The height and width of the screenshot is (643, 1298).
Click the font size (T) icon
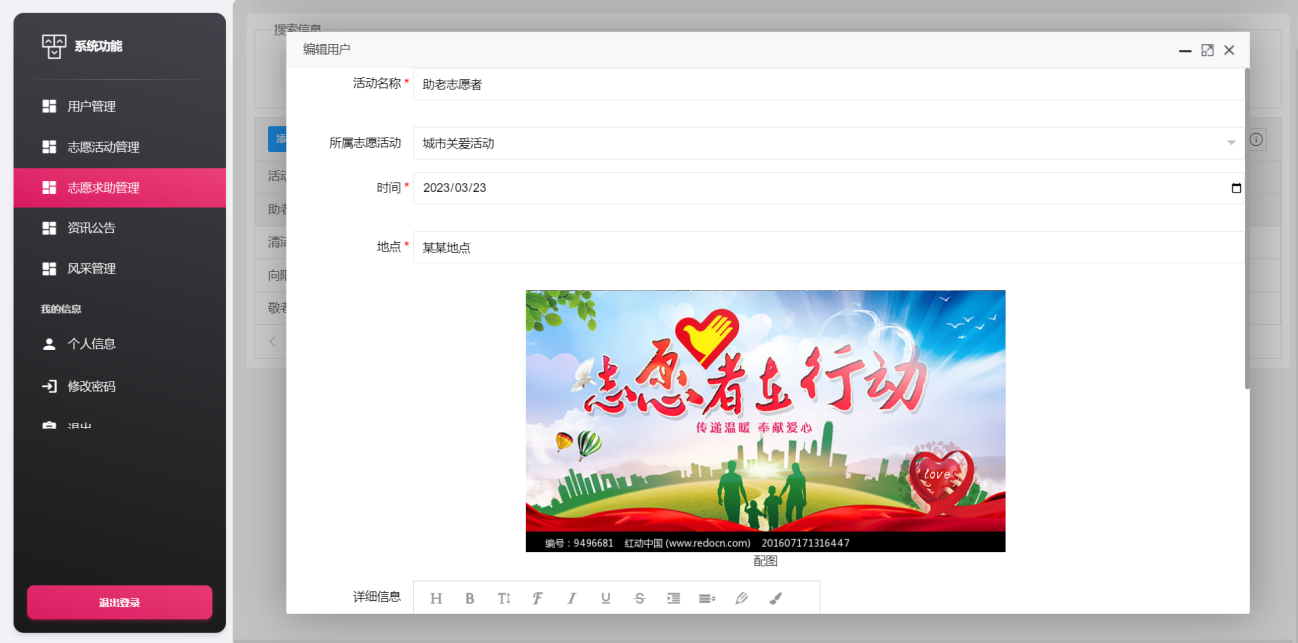[504, 598]
